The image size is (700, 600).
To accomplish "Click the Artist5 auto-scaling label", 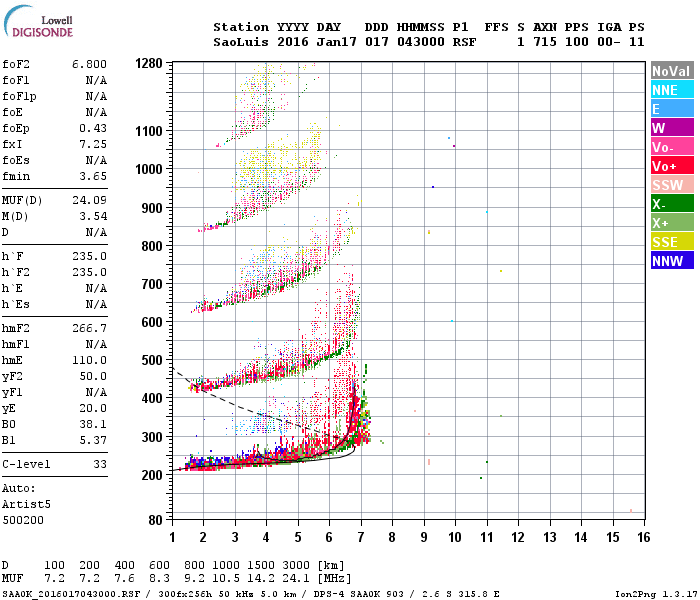I will [x=26, y=504].
